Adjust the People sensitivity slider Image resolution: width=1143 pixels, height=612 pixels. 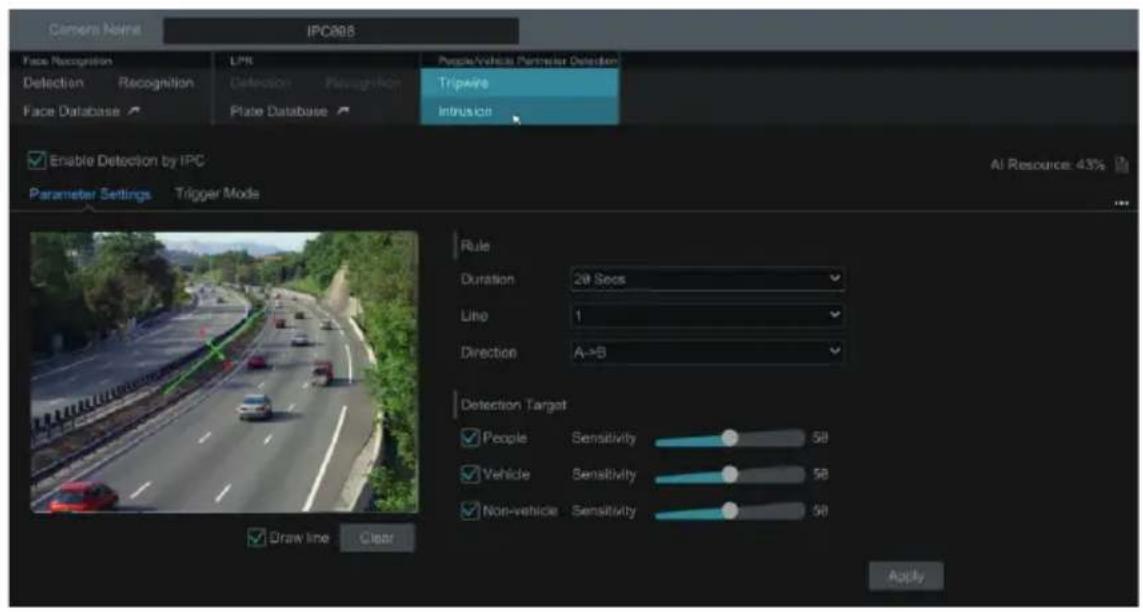(730, 438)
